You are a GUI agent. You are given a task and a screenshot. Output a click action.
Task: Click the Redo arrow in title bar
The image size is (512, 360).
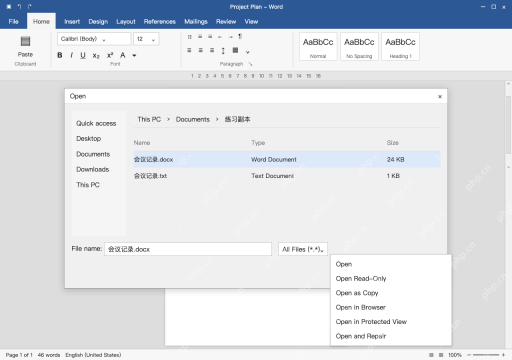tap(30, 7)
